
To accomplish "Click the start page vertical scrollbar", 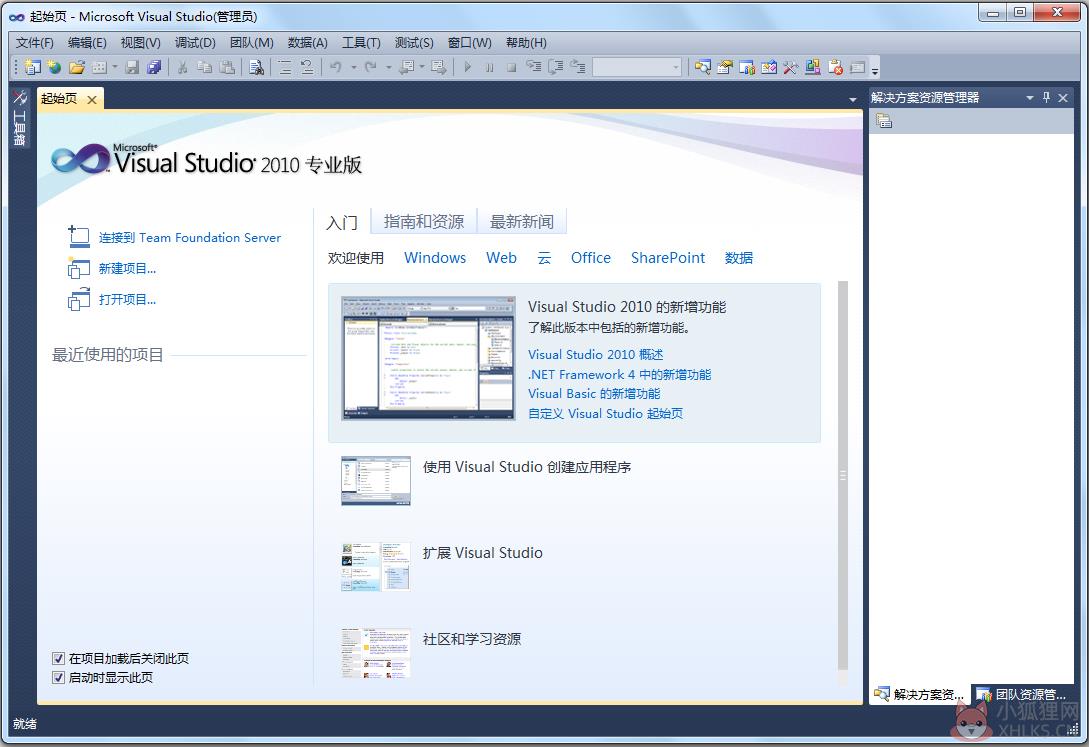I will pos(843,475).
